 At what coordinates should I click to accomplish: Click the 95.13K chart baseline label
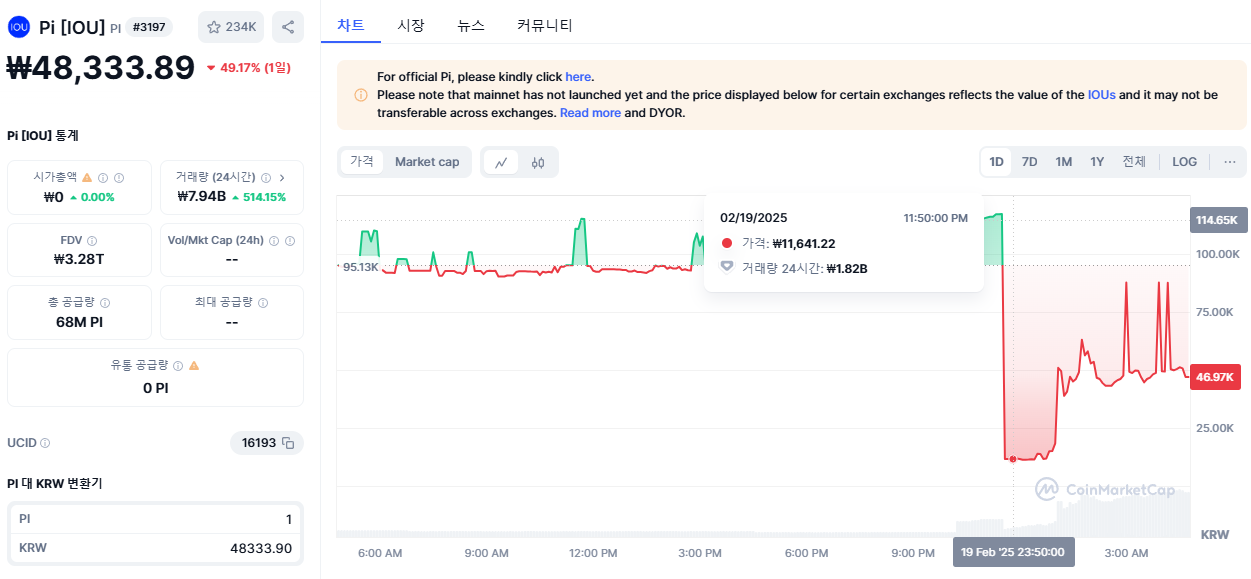click(x=360, y=267)
